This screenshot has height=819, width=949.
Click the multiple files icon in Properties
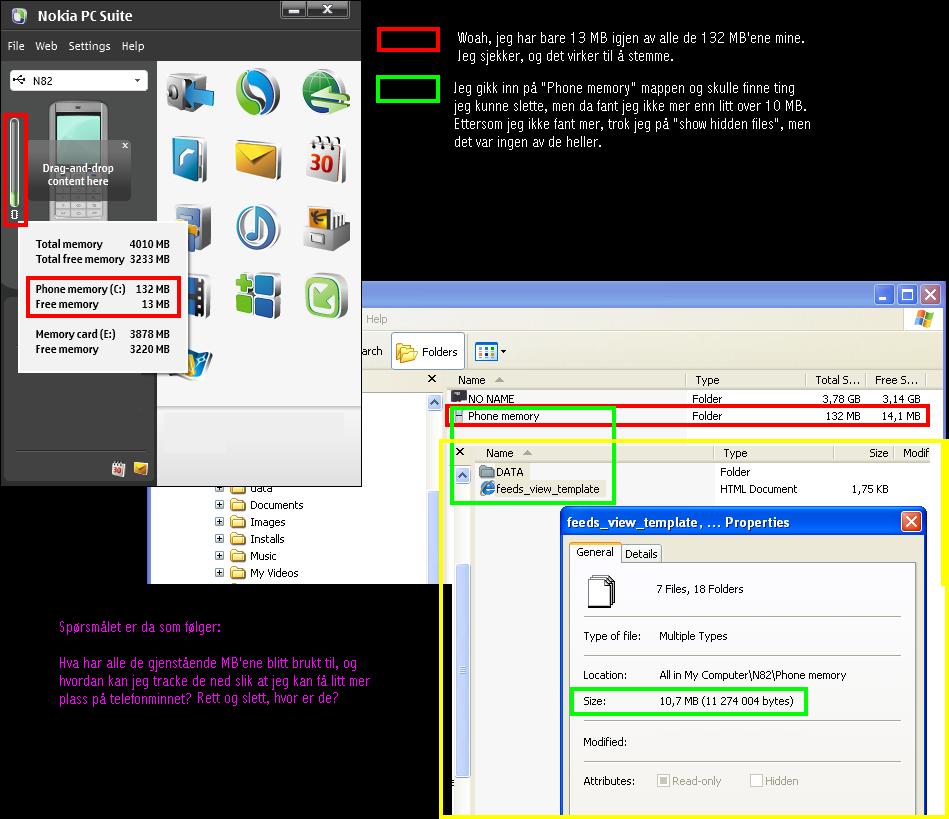click(x=602, y=591)
